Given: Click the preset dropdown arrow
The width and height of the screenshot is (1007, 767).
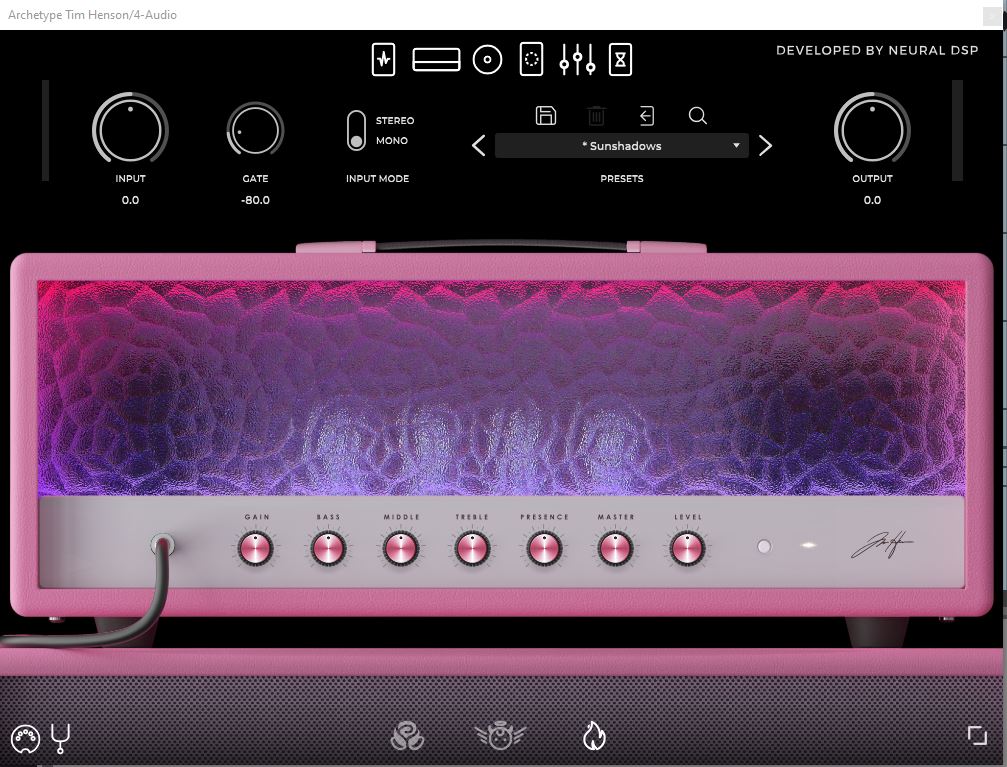Looking at the screenshot, I should point(736,146).
